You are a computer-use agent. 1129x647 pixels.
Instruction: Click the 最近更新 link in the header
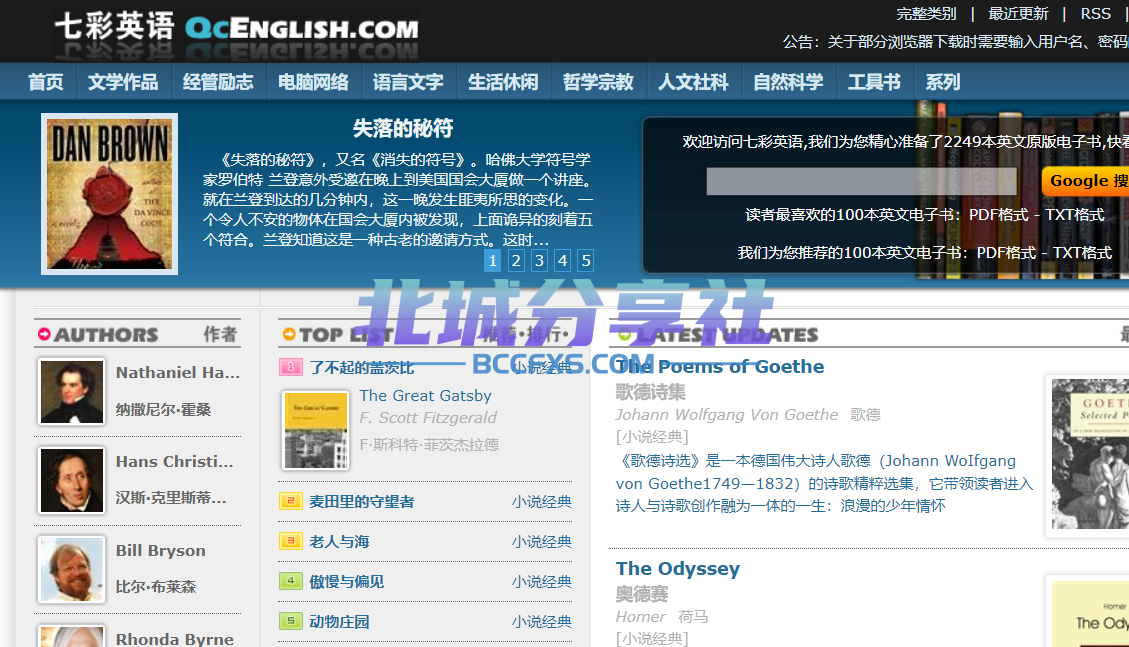(x=1018, y=14)
